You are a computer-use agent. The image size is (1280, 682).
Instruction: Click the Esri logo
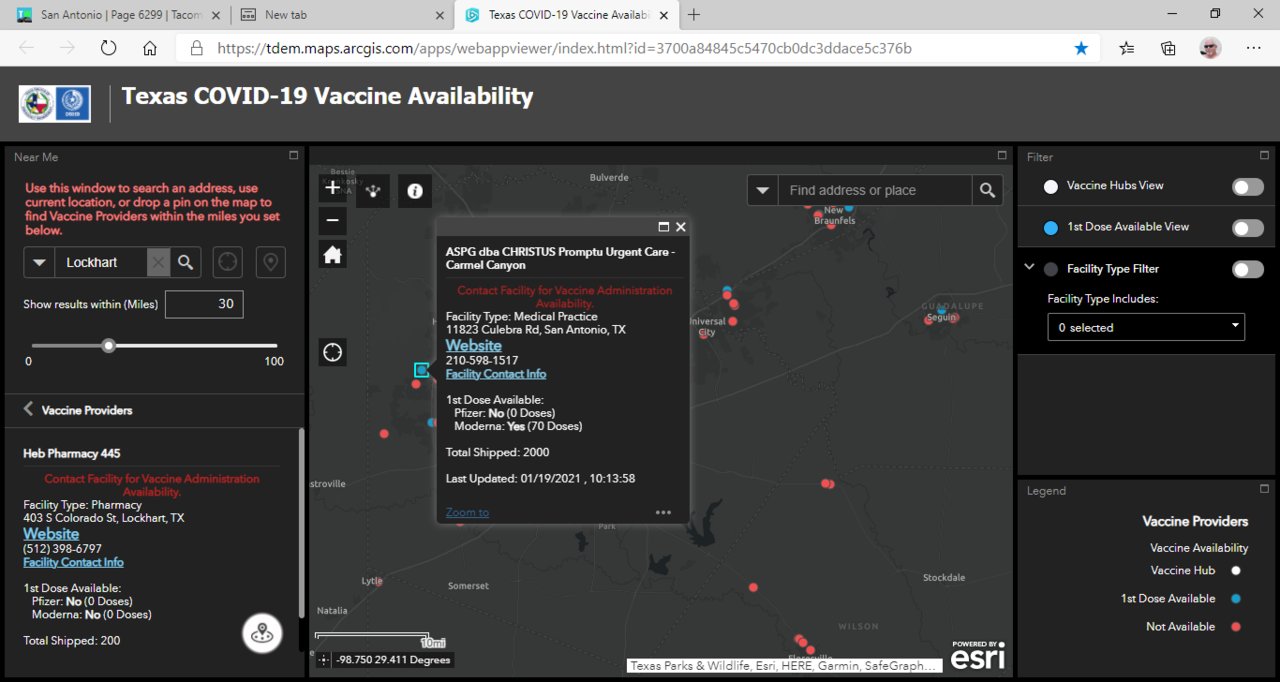(977, 656)
